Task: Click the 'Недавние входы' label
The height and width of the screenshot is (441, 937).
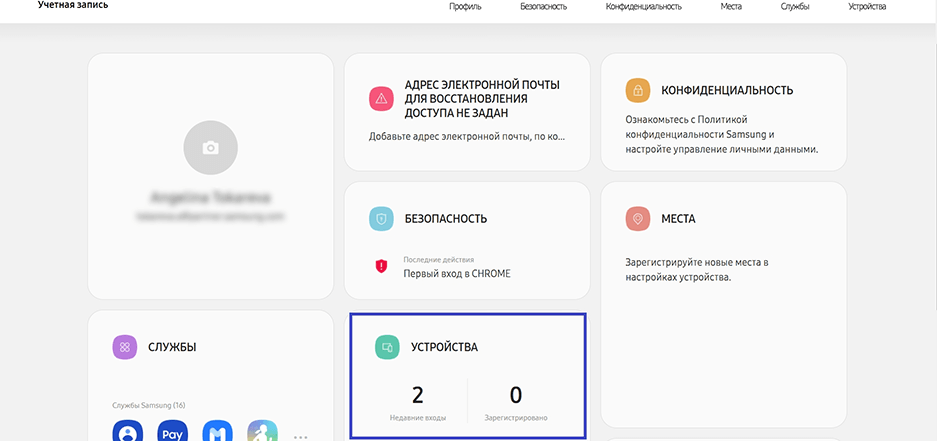Action: pos(418,418)
